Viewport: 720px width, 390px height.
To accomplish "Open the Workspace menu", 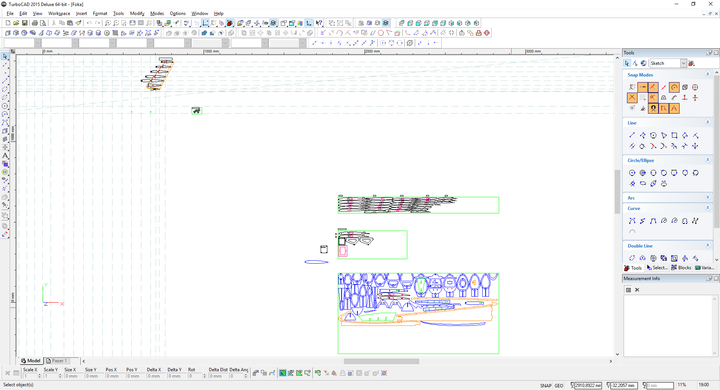I will [x=59, y=13].
